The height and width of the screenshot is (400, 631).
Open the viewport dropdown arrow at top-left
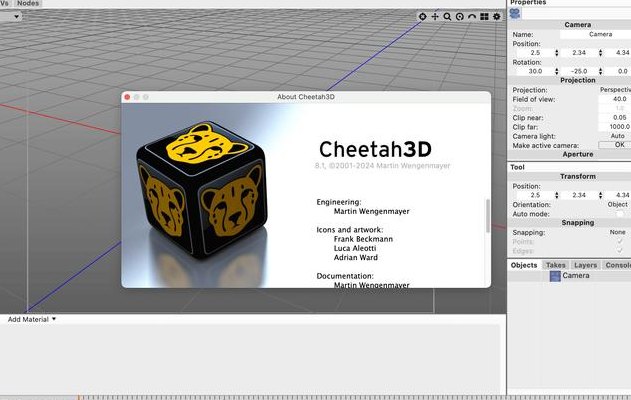[16, 16]
